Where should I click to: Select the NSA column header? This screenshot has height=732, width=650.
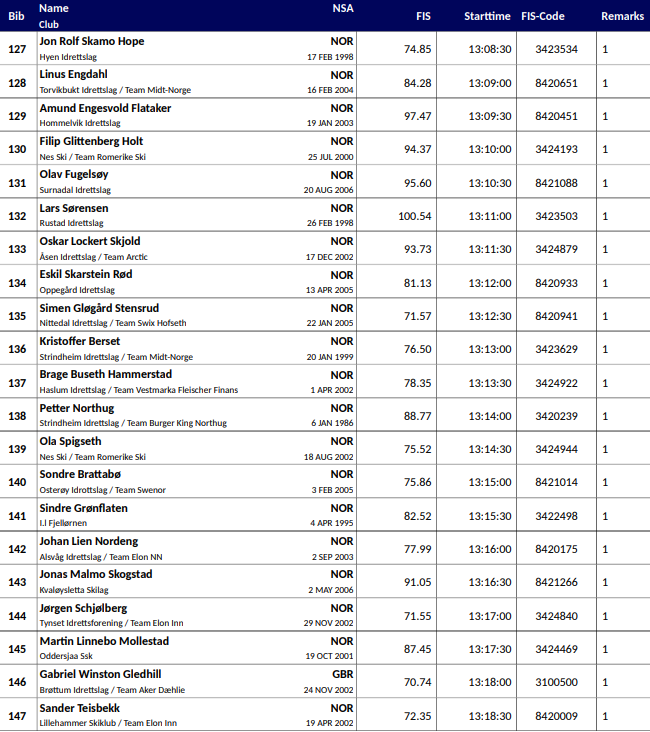(x=343, y=8)
